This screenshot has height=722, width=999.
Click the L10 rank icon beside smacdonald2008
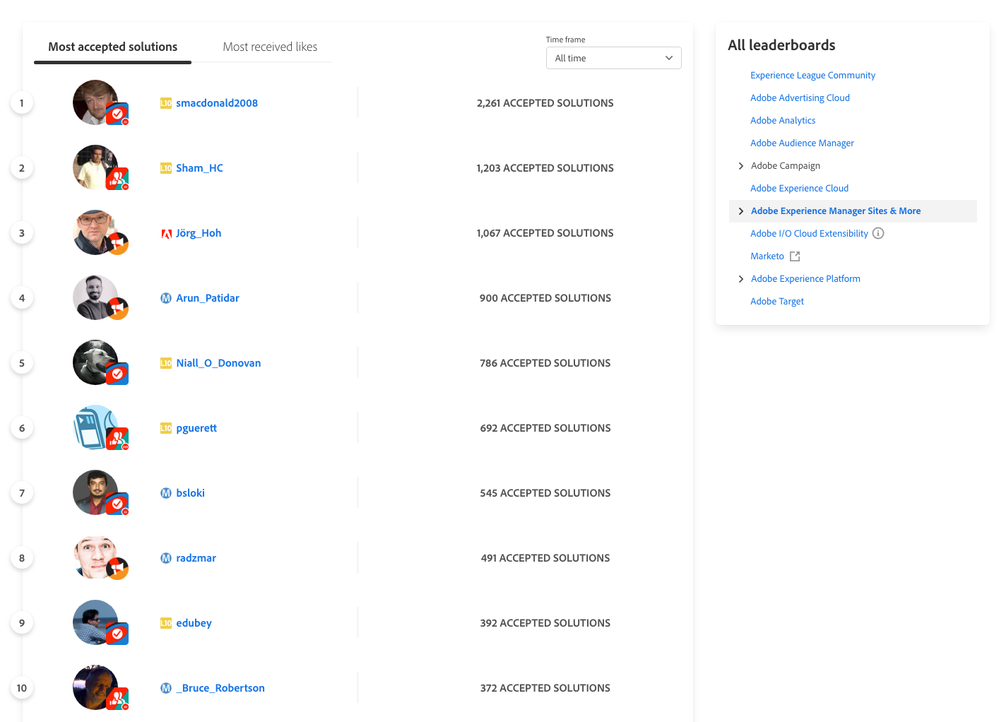point(166,103)
